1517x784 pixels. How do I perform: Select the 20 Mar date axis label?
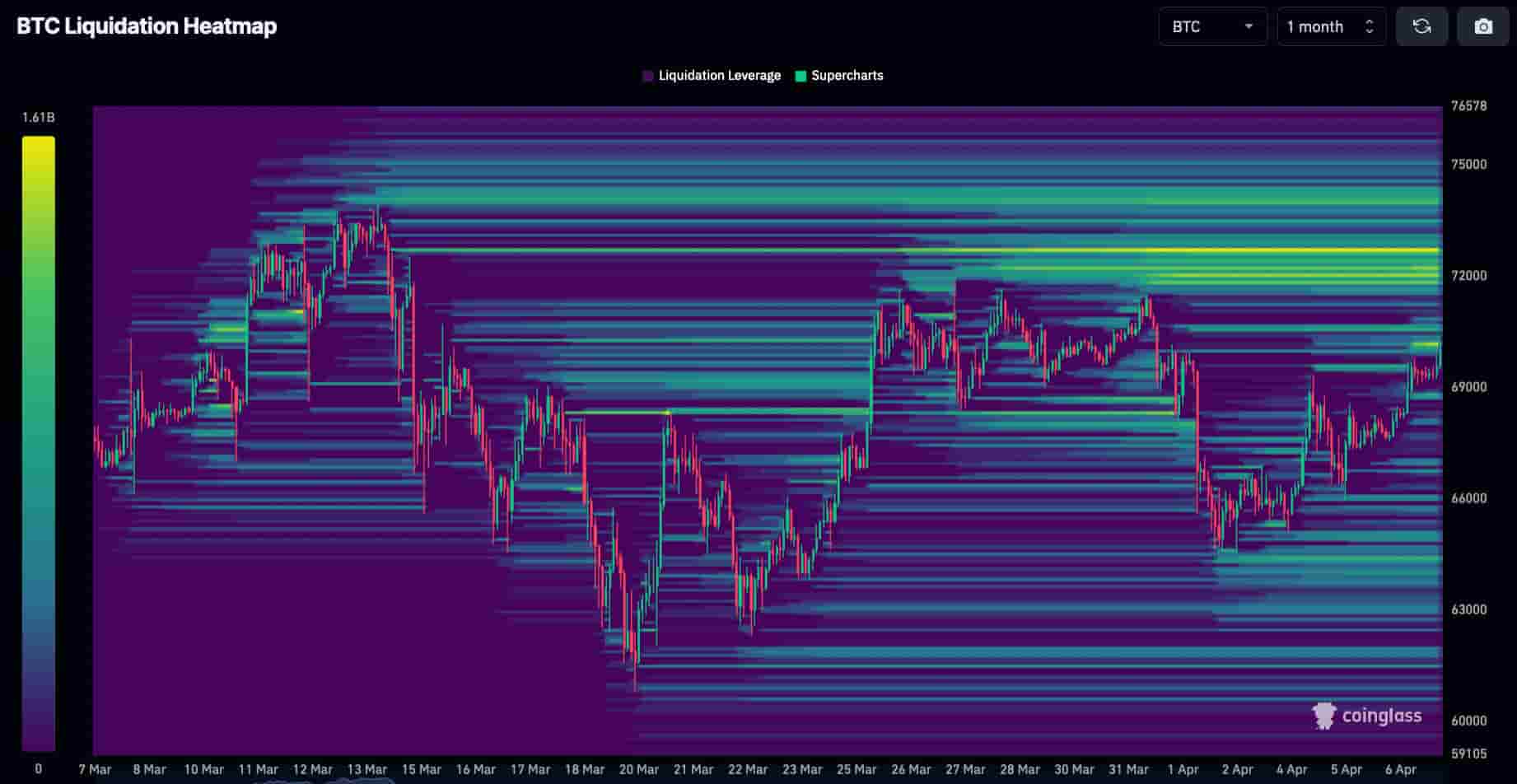tap(638, 769)
